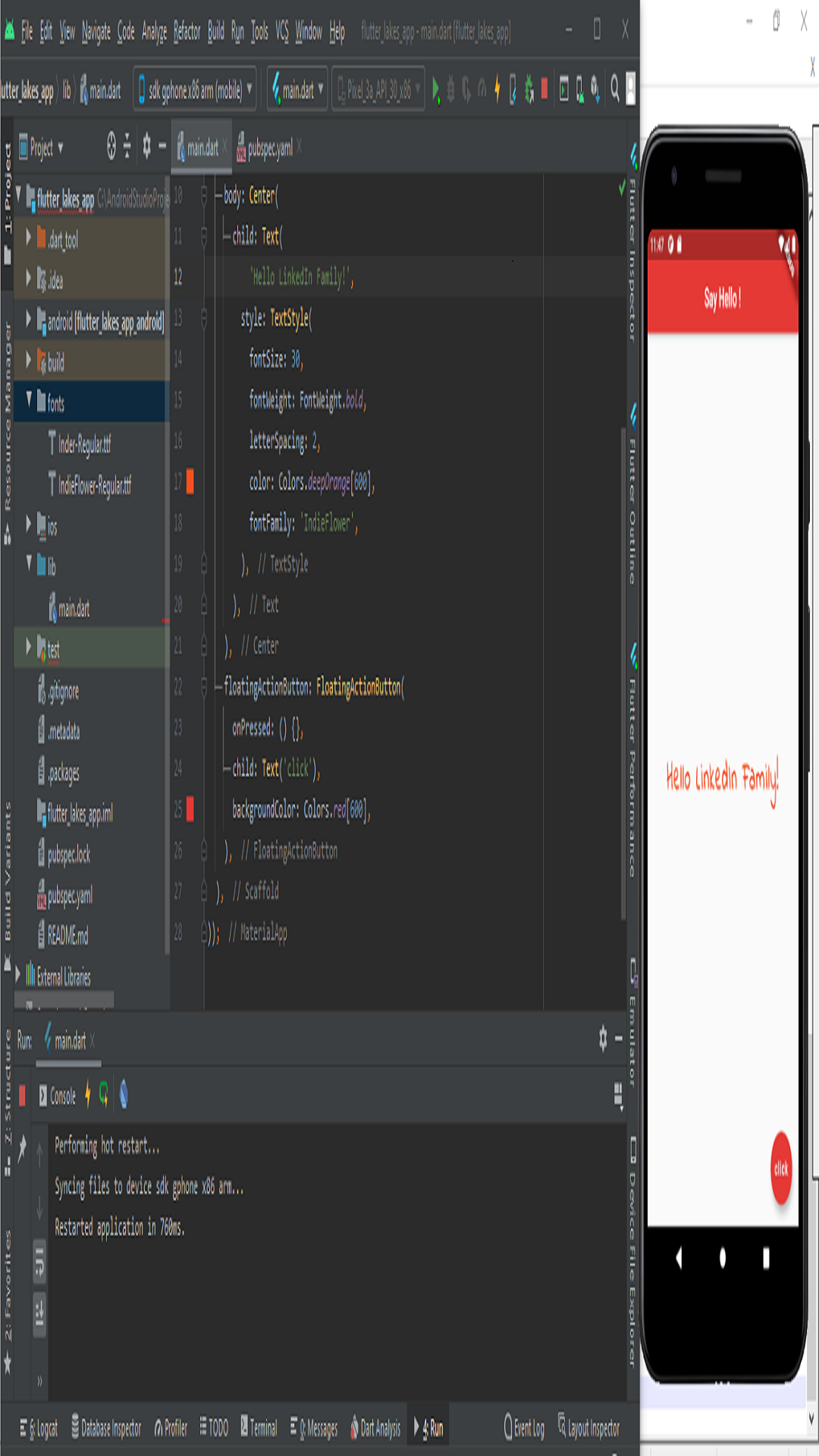Open the Navigate menu
Screen dimensions: 819x1456
coord(96,31)
